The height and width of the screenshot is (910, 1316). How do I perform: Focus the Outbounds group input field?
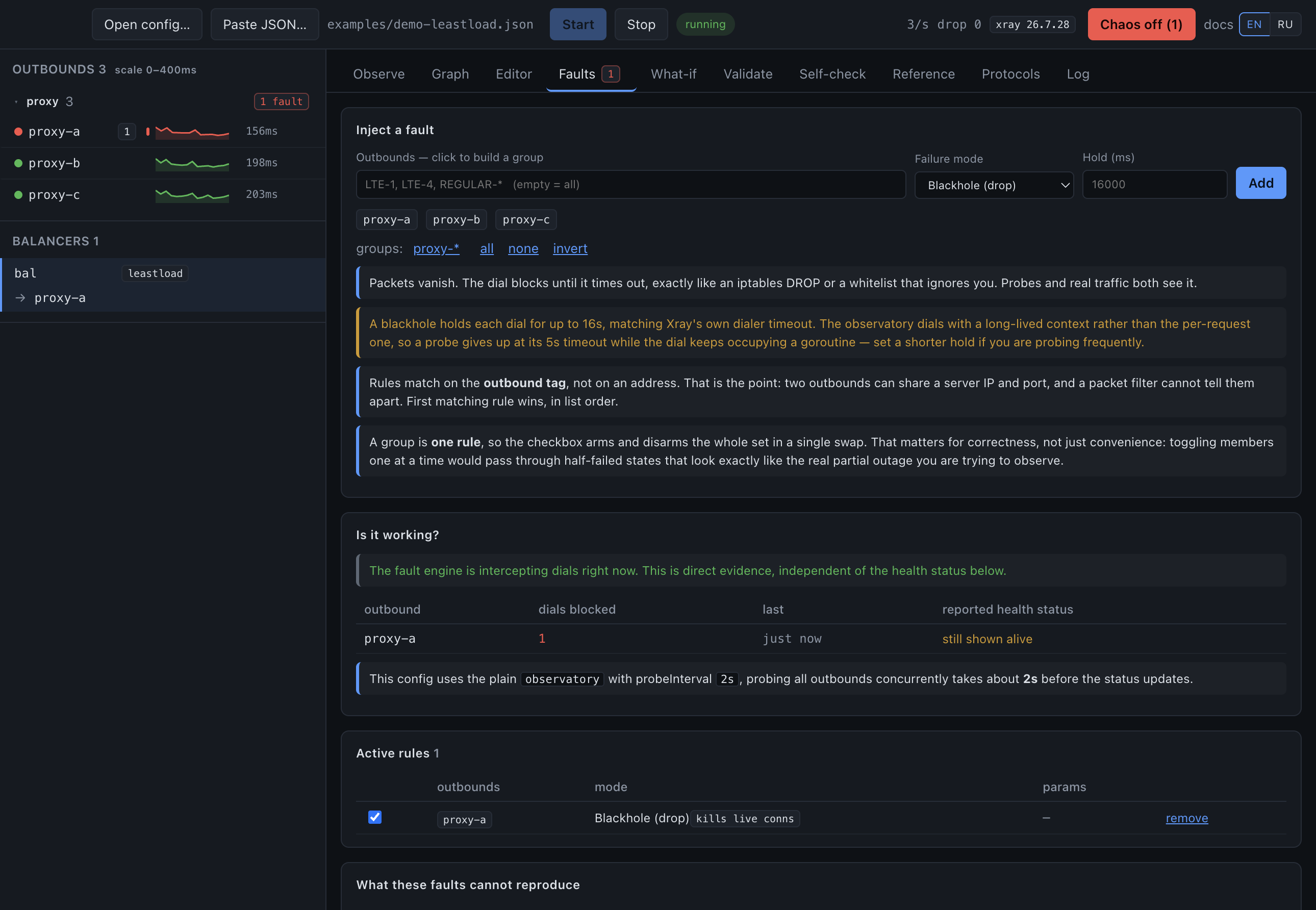click(x=630, y=185)
